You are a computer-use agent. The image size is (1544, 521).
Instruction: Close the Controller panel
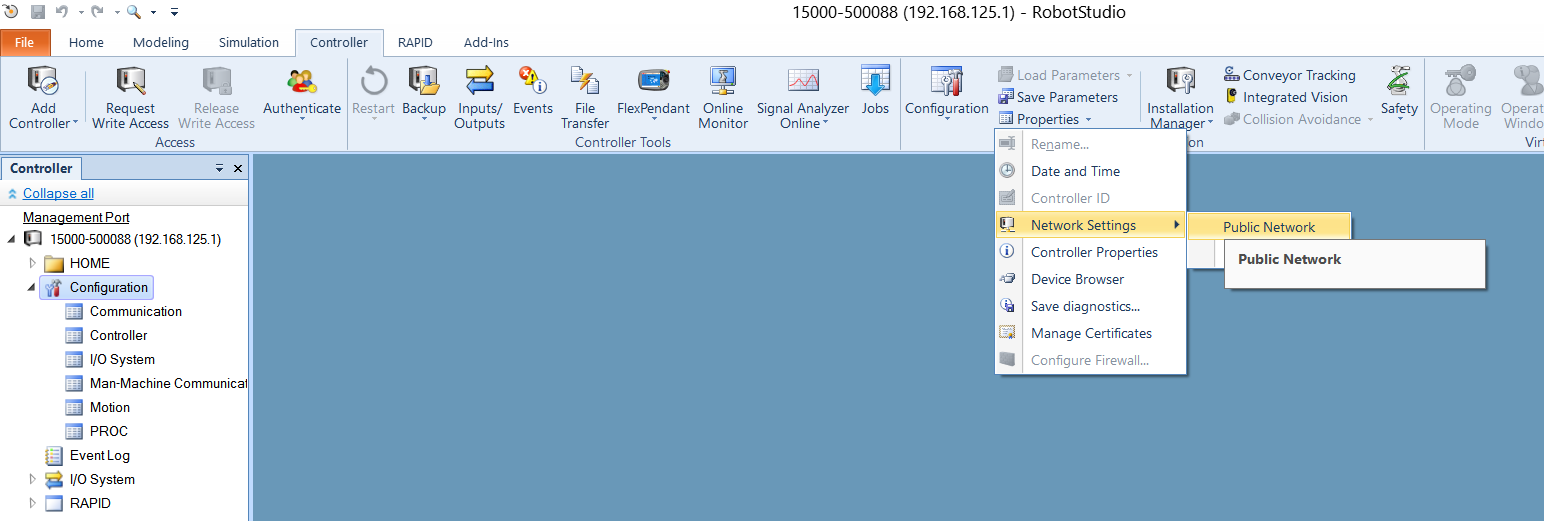tap(238, 169)
